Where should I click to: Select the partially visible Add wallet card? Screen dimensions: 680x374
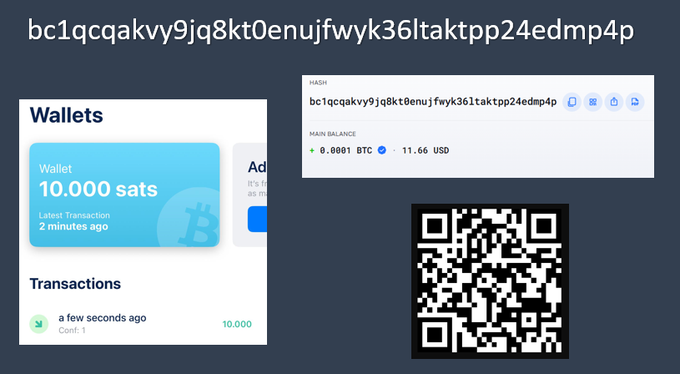(x=250, y=195)
